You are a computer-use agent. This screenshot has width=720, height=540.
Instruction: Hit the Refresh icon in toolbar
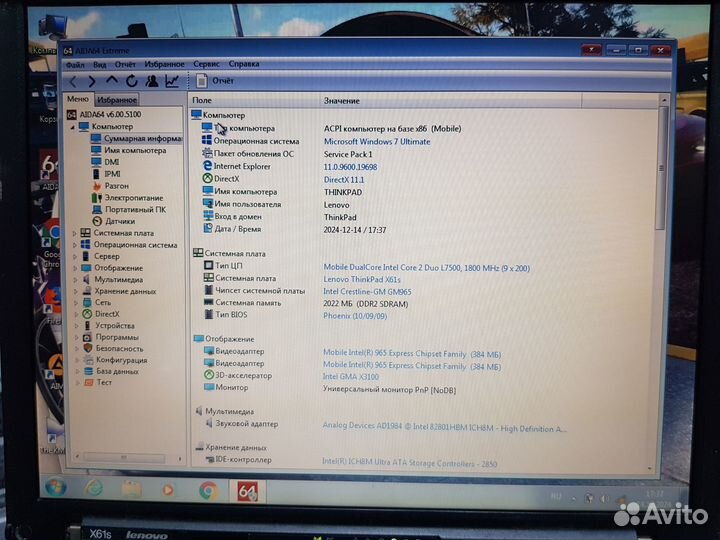[x=132, y=81]
